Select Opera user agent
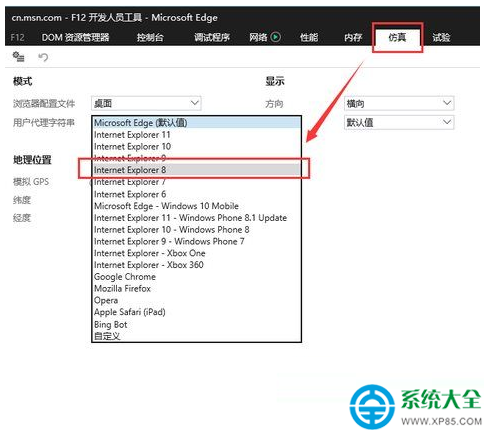484x432 pixels. pyautogui.click(x=196, y=300)
